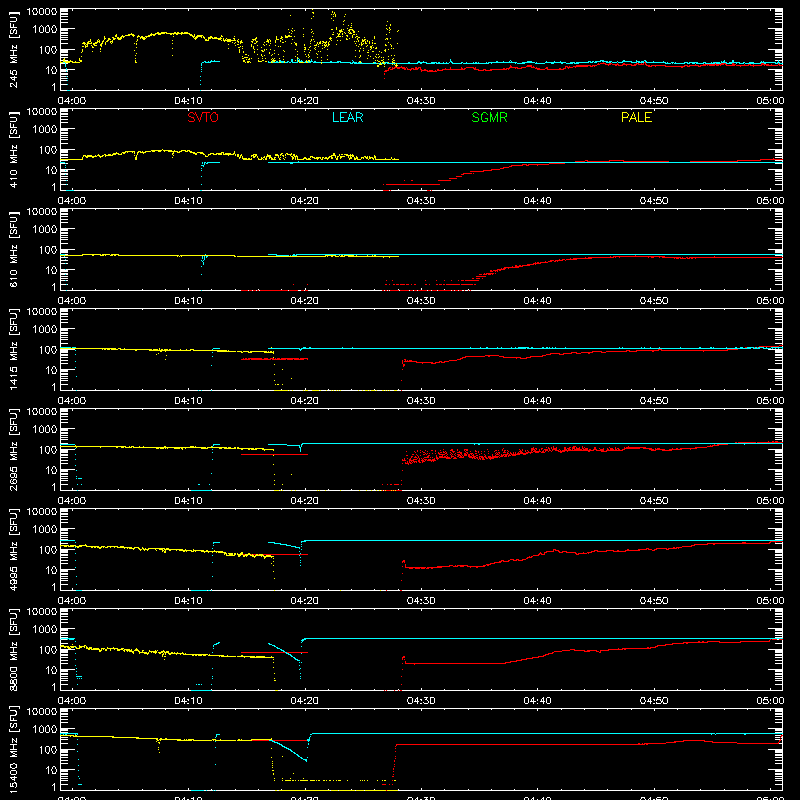The height and width of the screenshot is (800, 800).
Task: Click the 1000 y-tick on 410 MHz plot
Action: (x=45, y=130)
